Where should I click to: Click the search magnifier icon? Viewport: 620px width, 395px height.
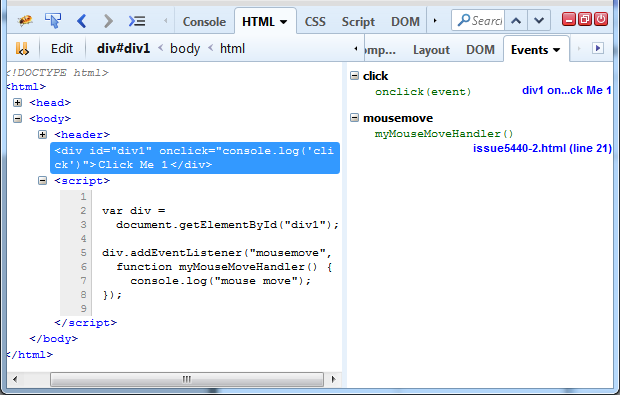pos(463,20)
